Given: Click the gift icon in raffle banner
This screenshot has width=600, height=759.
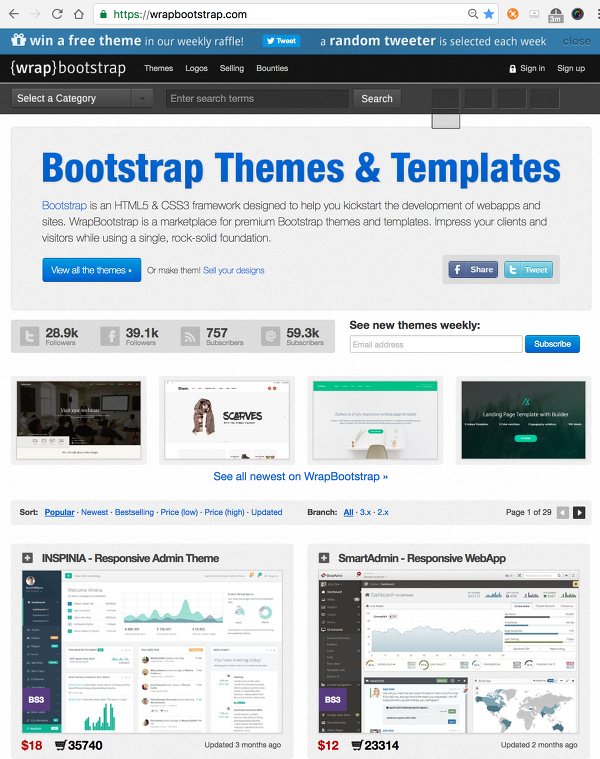Looking at the screenshot, I should (x=18, y=40).
